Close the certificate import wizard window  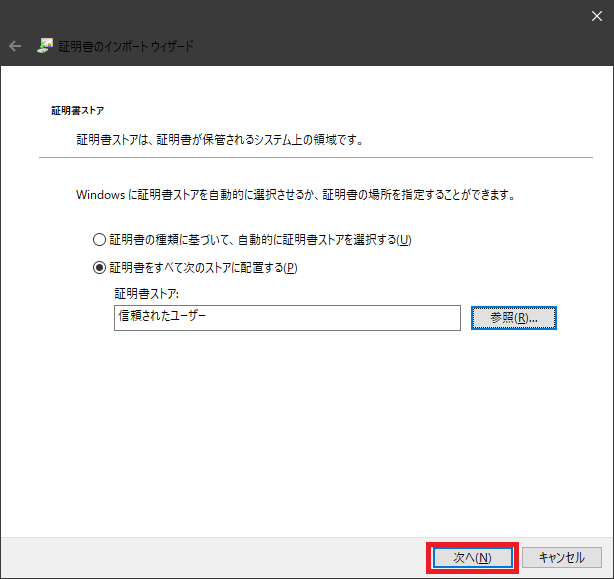pos(596,16)
